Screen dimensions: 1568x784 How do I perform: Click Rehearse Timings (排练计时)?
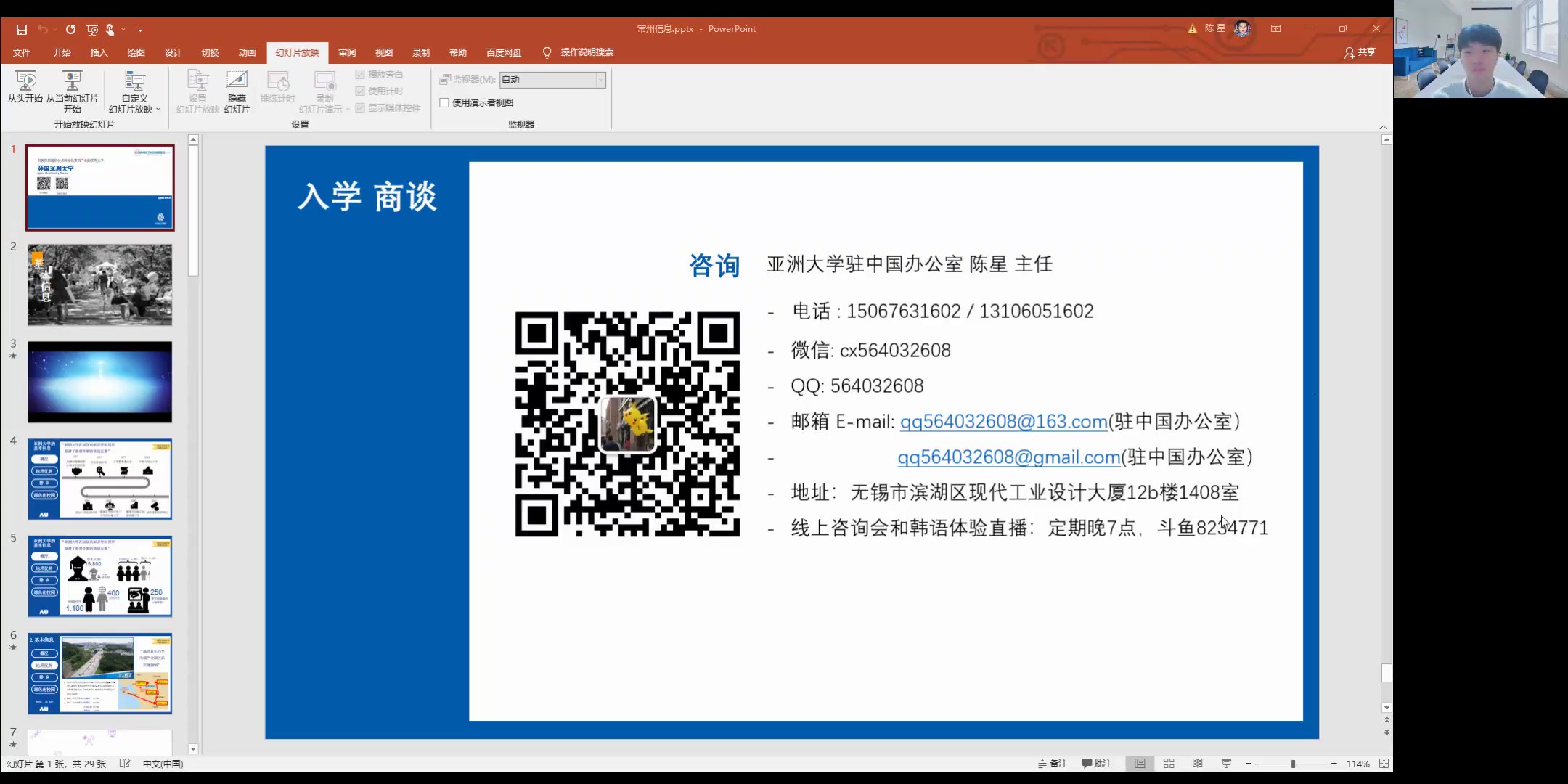pos(278,87)
